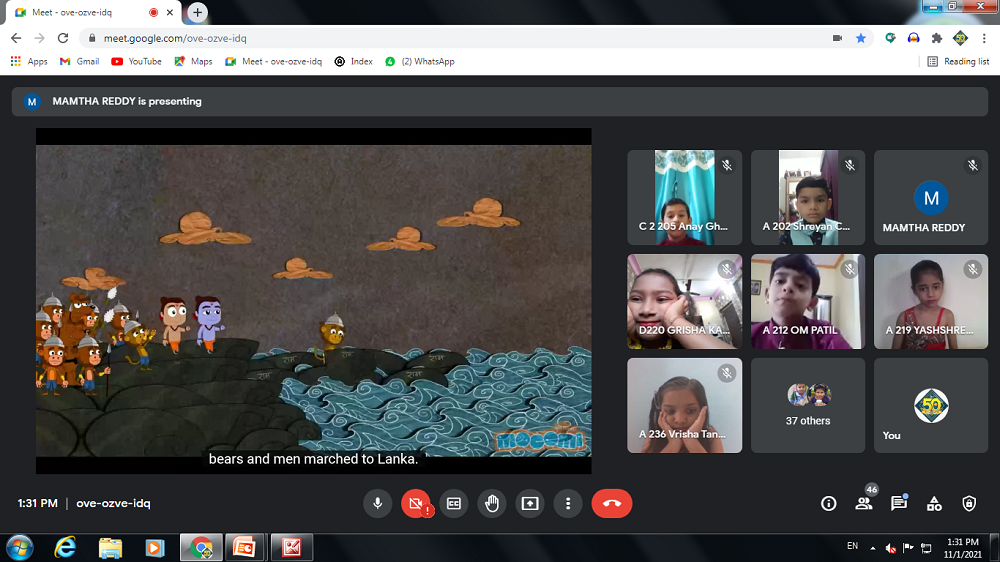Viewport: 1000px width, 562px height.
Task: Click the Present now icon
Action: [530, 504]
